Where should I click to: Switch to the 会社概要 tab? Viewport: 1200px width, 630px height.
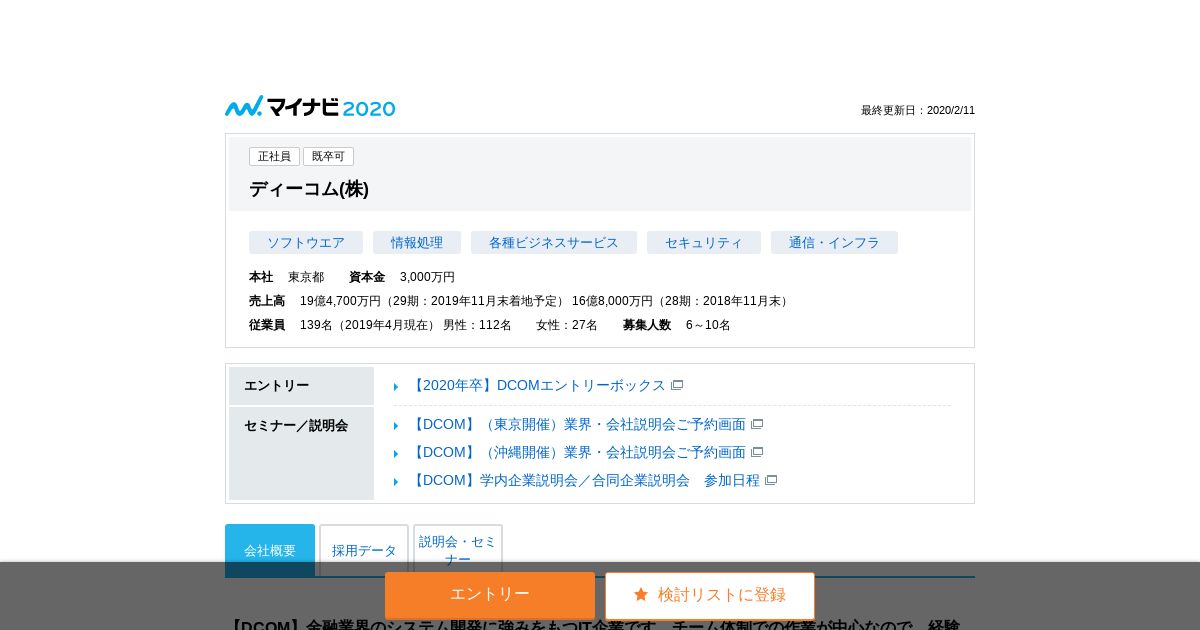click(x=270, y=550)
